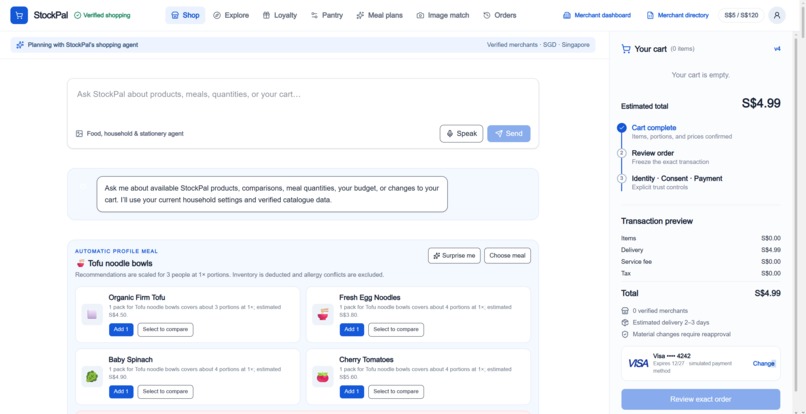Open the Image match tab

tap(443, 15)
